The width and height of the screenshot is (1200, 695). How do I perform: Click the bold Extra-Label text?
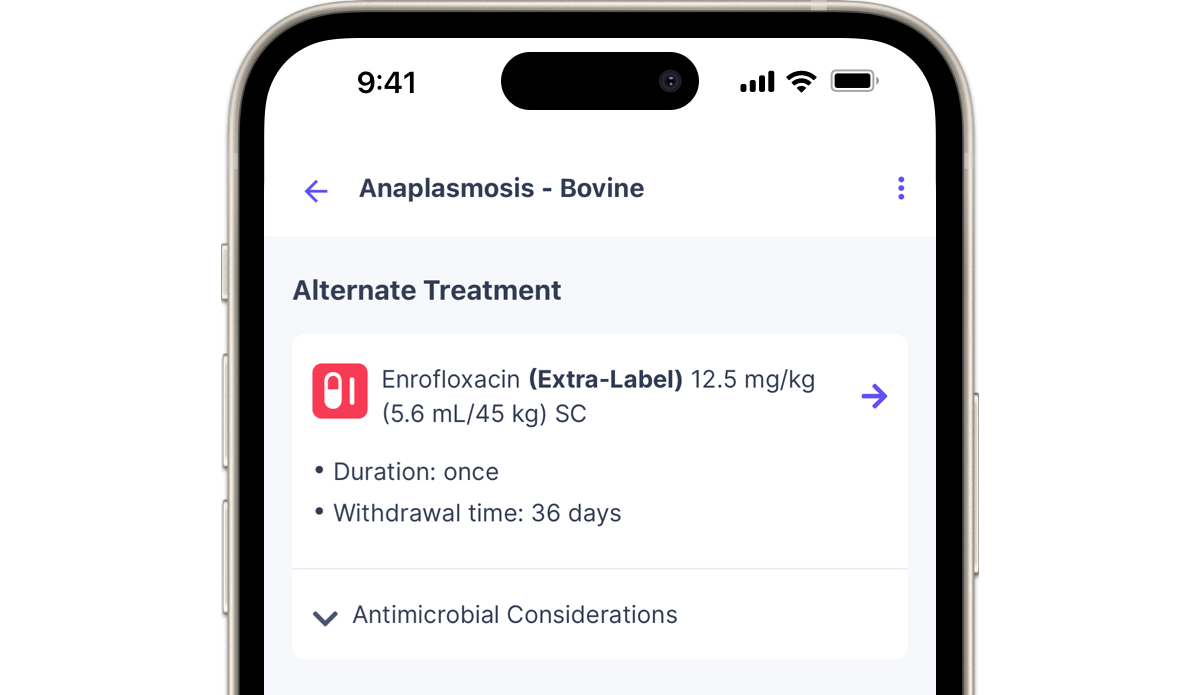click(x=606, y=380)
